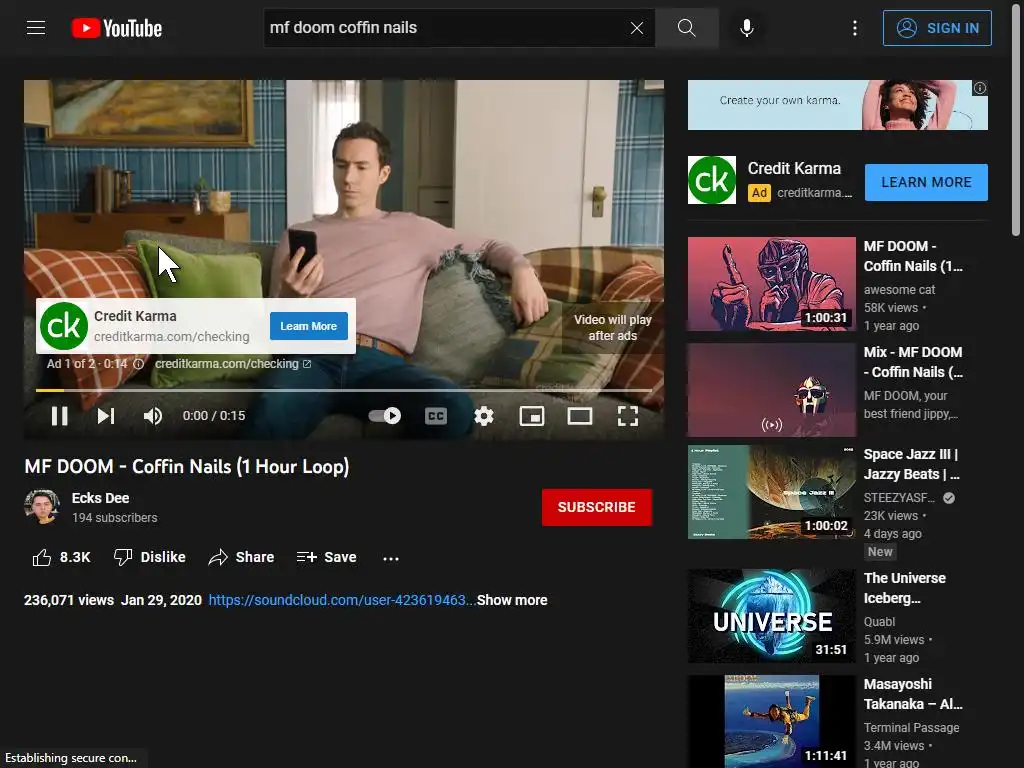Open Mix - MF DOOM Coffin Nails thumbnail
1024x768 pixels.
[x=771, y=390]
